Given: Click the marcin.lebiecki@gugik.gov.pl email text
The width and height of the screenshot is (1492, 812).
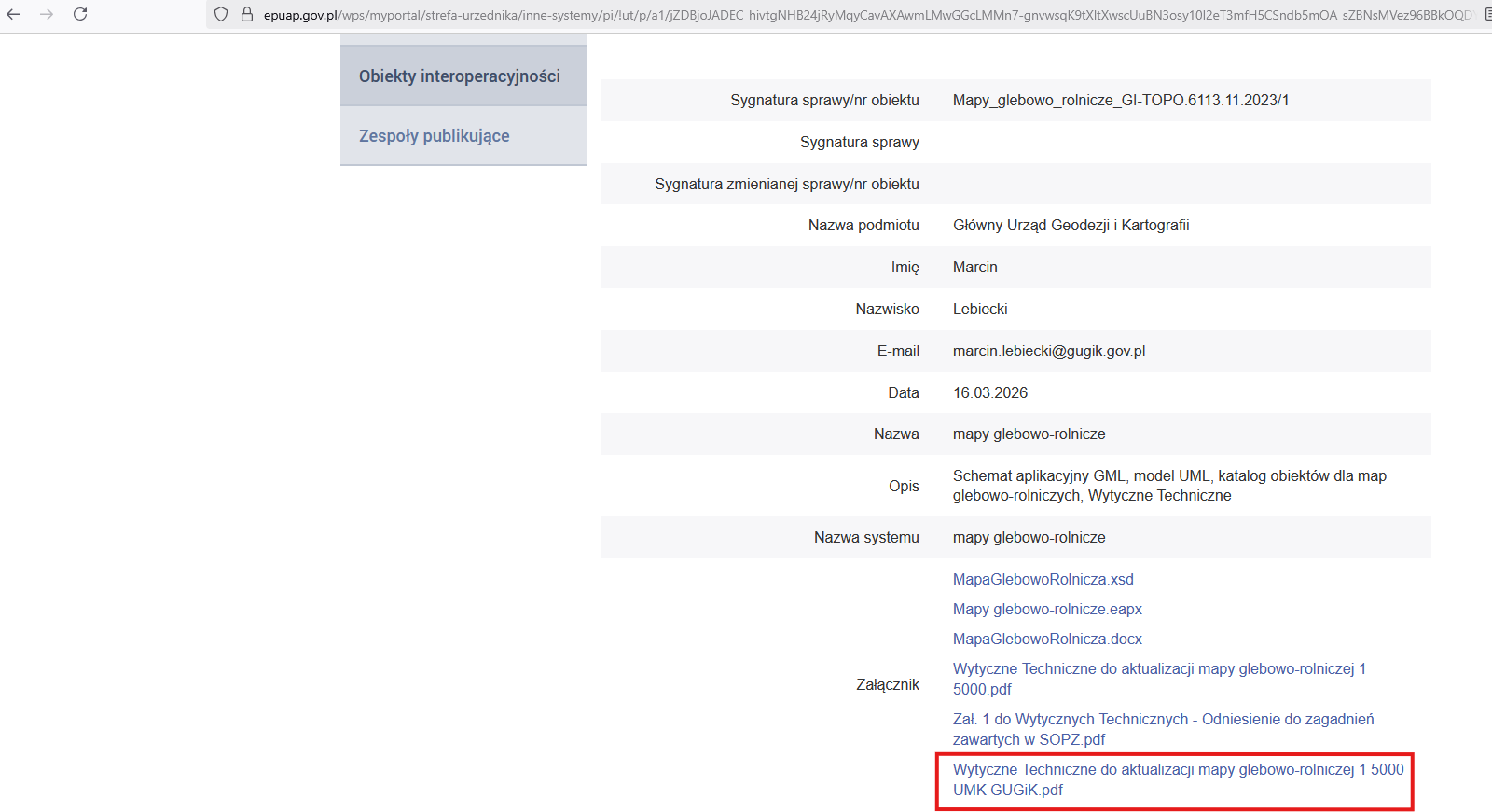Looking at the screenshot, I should (1049, 351).
